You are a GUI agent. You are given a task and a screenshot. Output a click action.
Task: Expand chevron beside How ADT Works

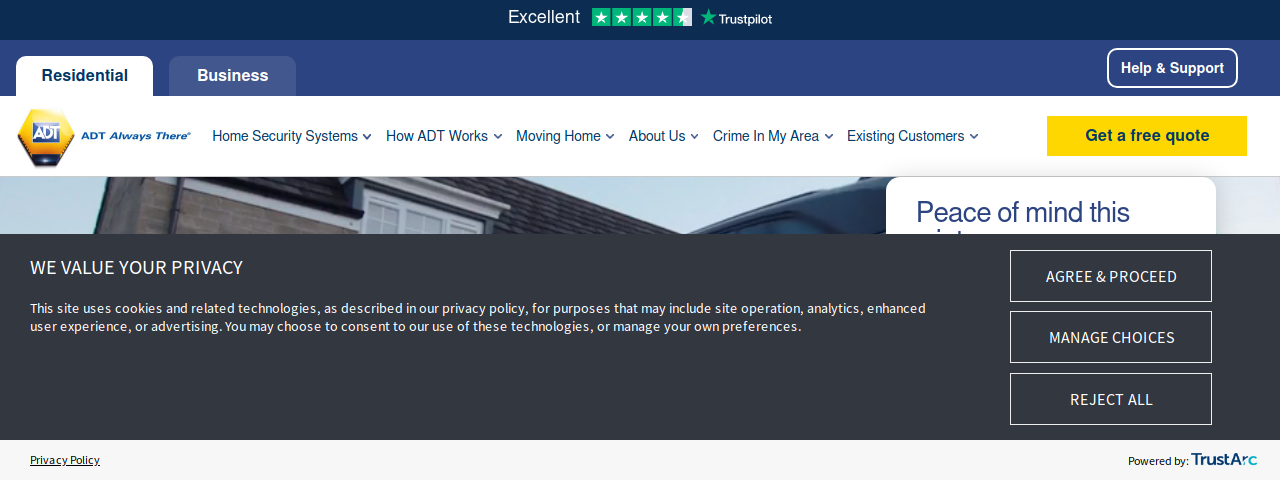coord(498,137)
